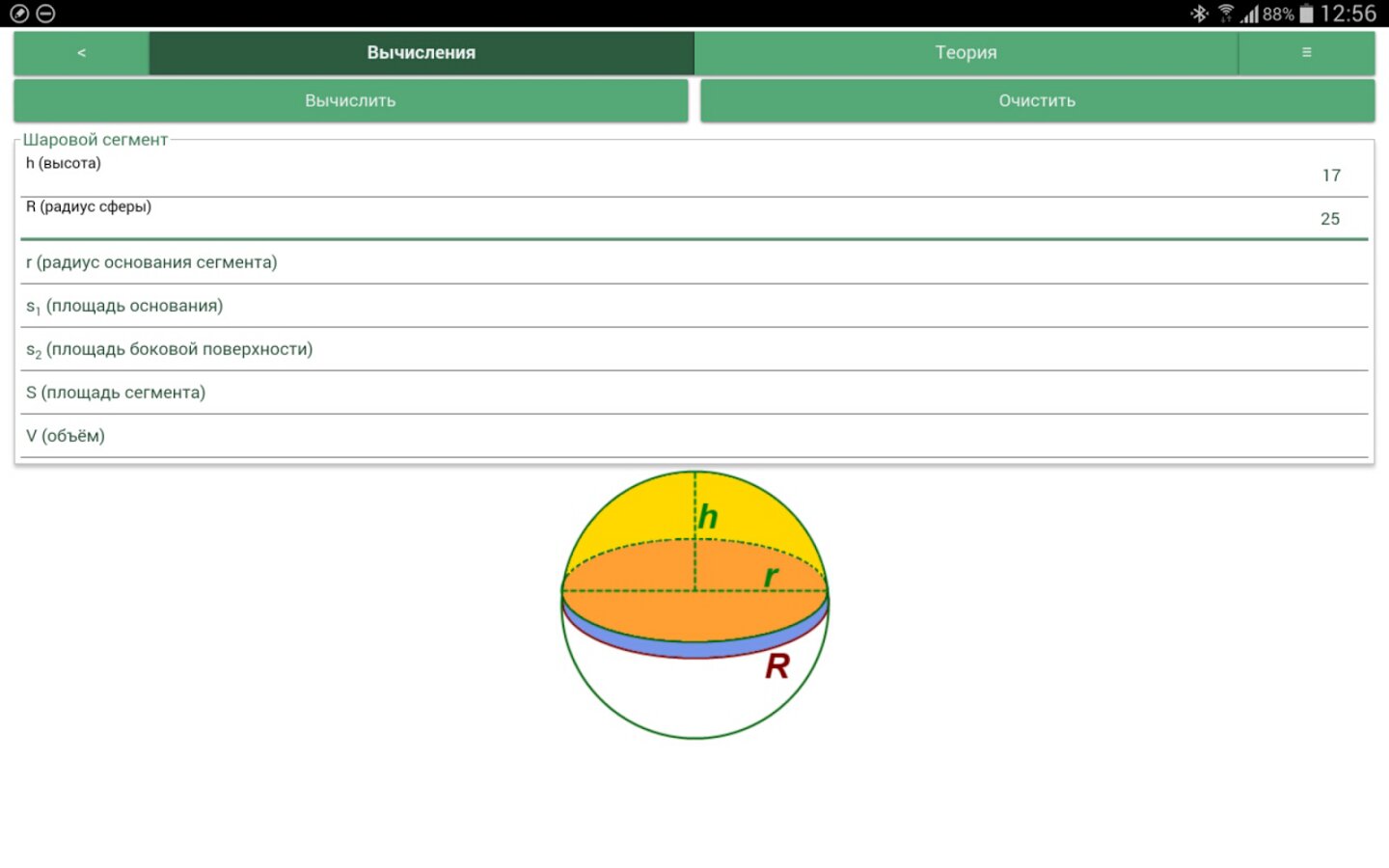Tap the Wi-Fi status icon
Viewport: 1389px width, 868px height.
click(1226, 14)
